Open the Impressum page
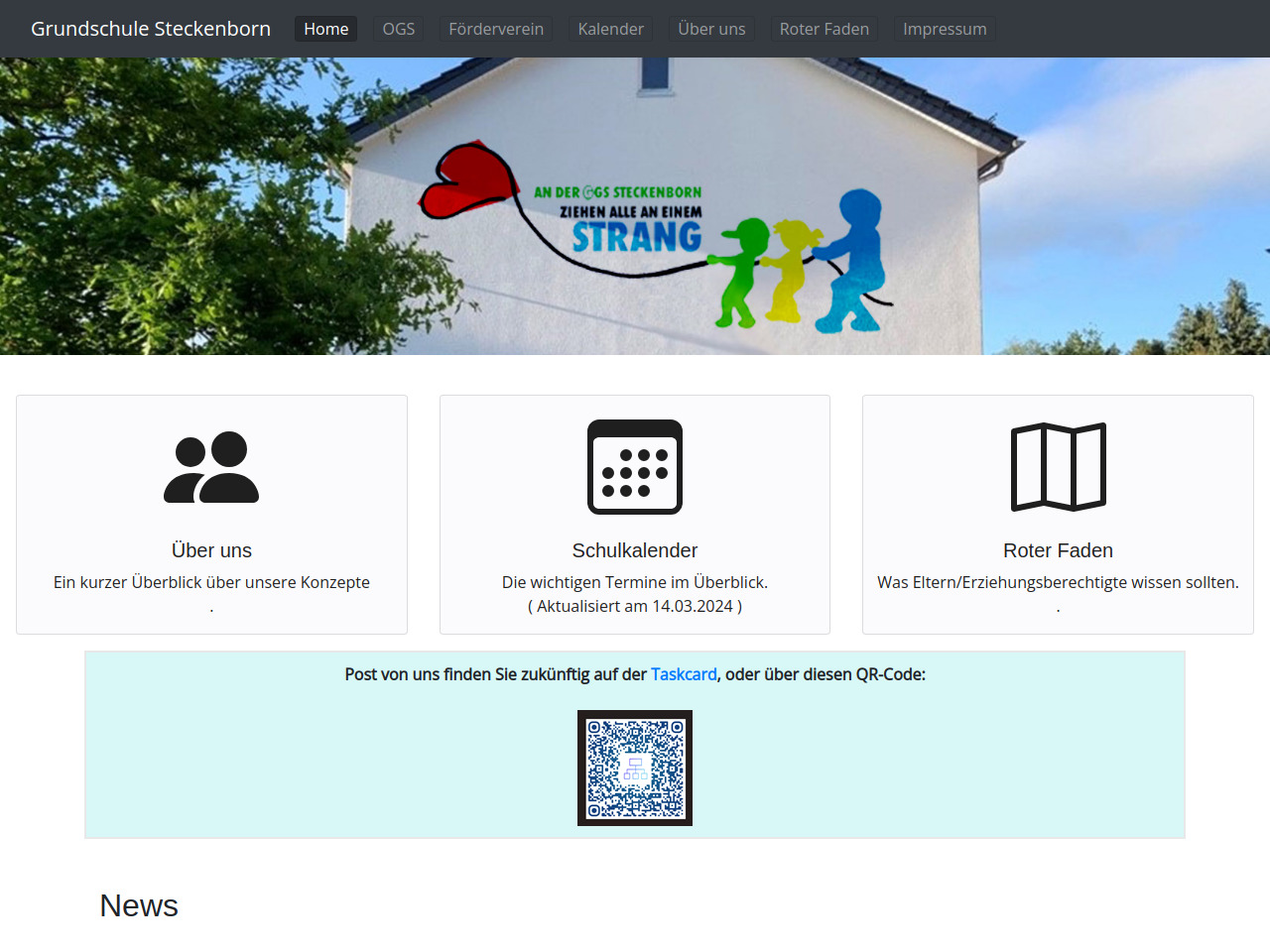The height and width of the screenshot is (952, 1270). pyautogui.click(x=945, y=29)
